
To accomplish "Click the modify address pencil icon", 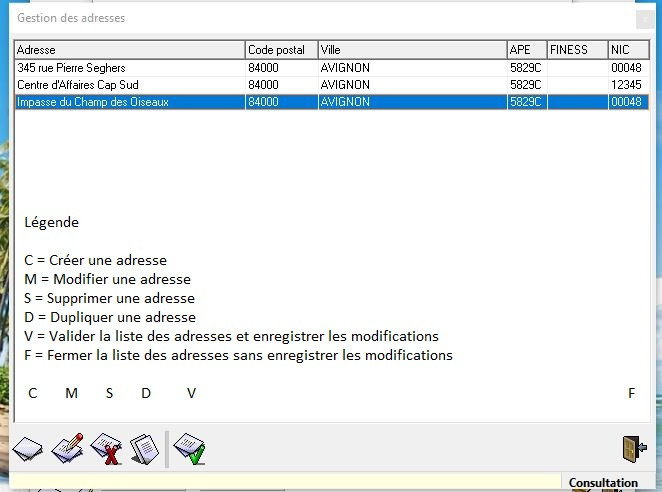I will pos(68,448).
